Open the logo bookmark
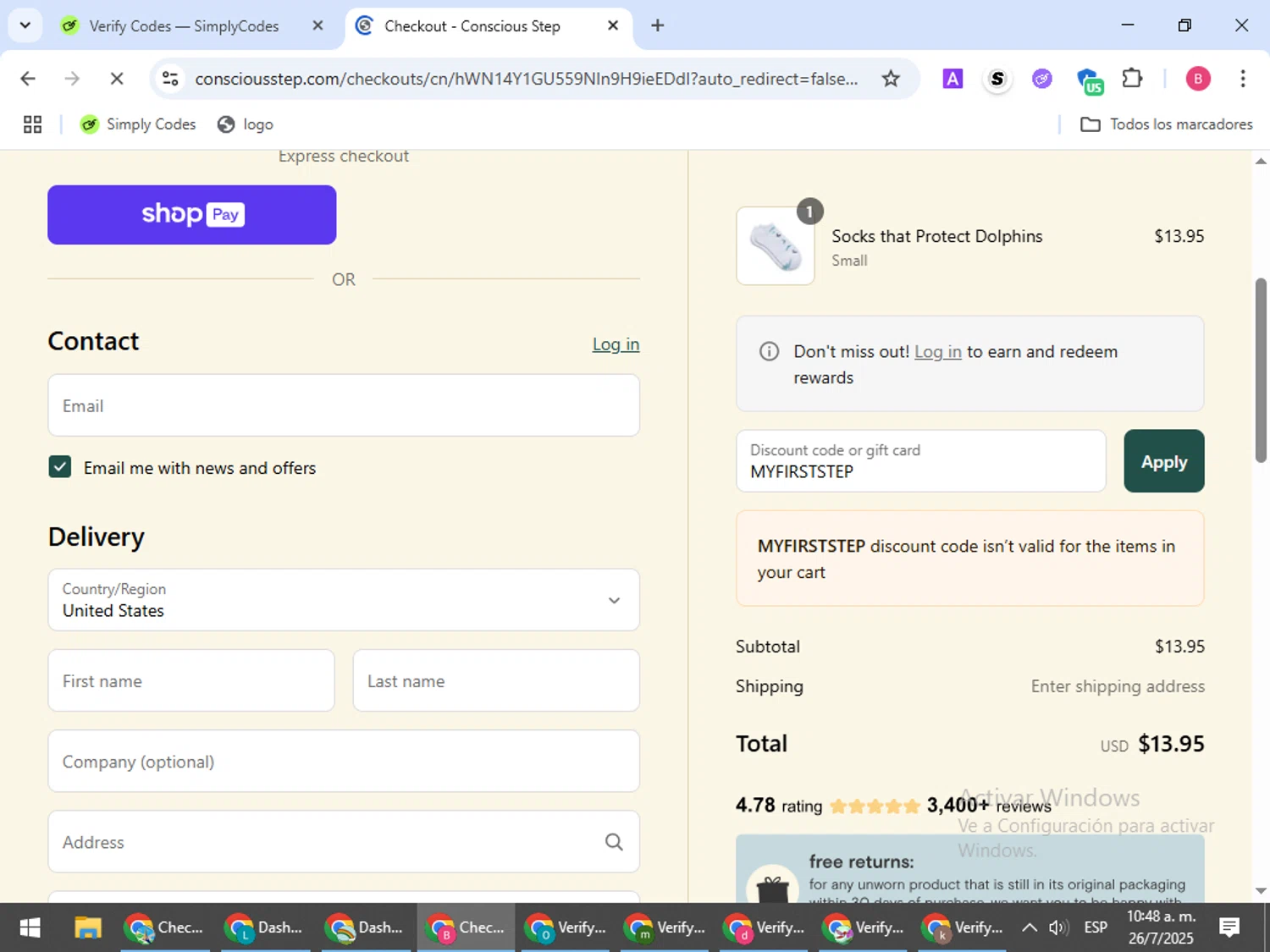Image resolution: width=1270 pixels, height=952 pixels. (246, 124)
